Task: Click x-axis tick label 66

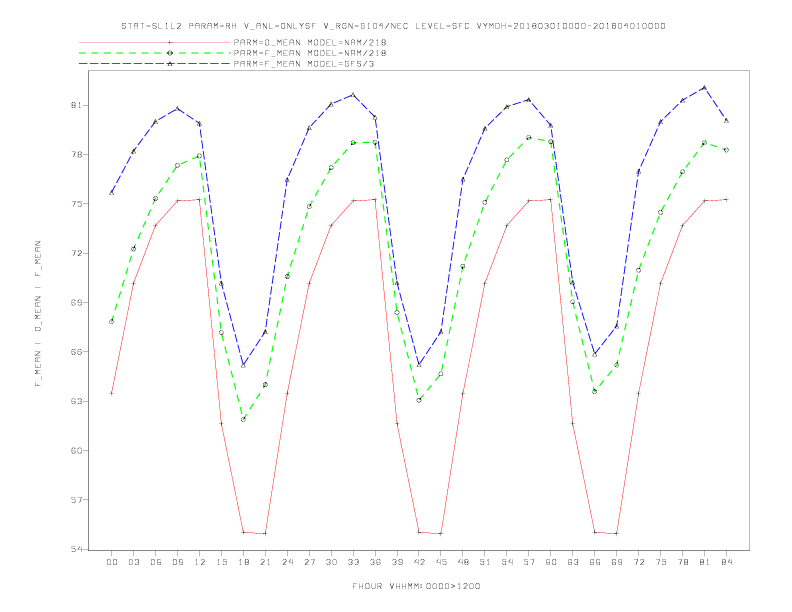Action: (x=595, y=562)
